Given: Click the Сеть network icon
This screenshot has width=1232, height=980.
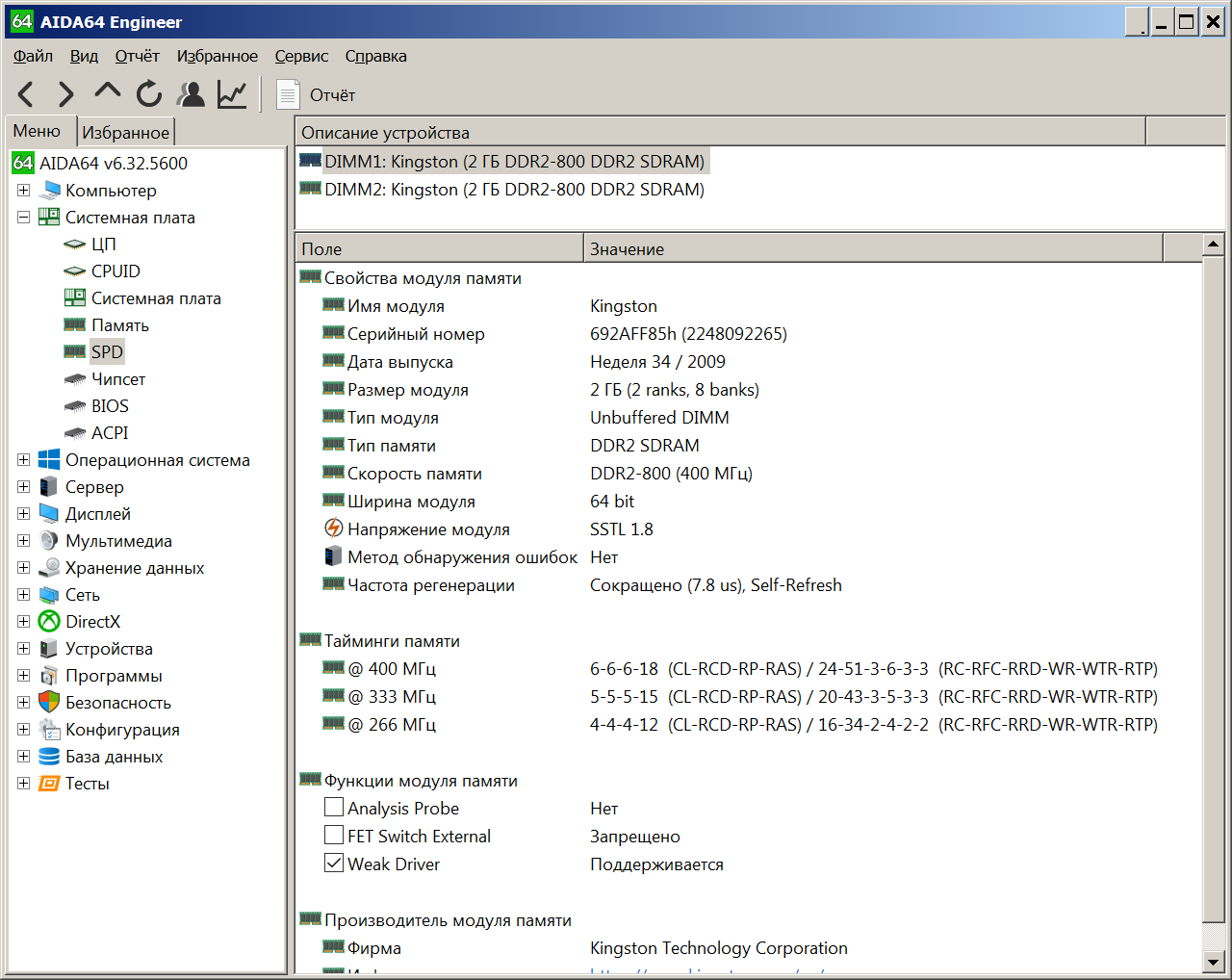Looking at the screenshot, I should [x=49, y=595].
